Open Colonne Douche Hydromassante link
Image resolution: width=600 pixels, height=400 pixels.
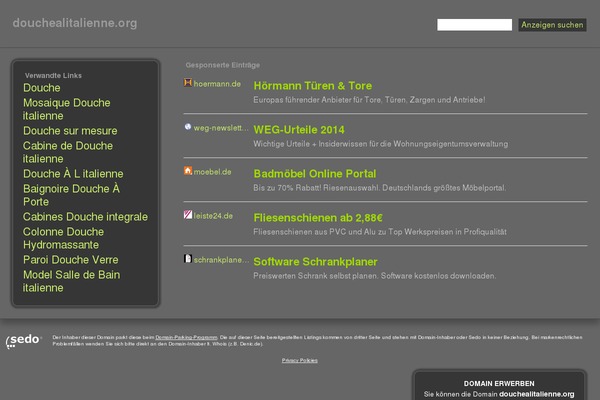pyautogui.click(x=63, y=238)
